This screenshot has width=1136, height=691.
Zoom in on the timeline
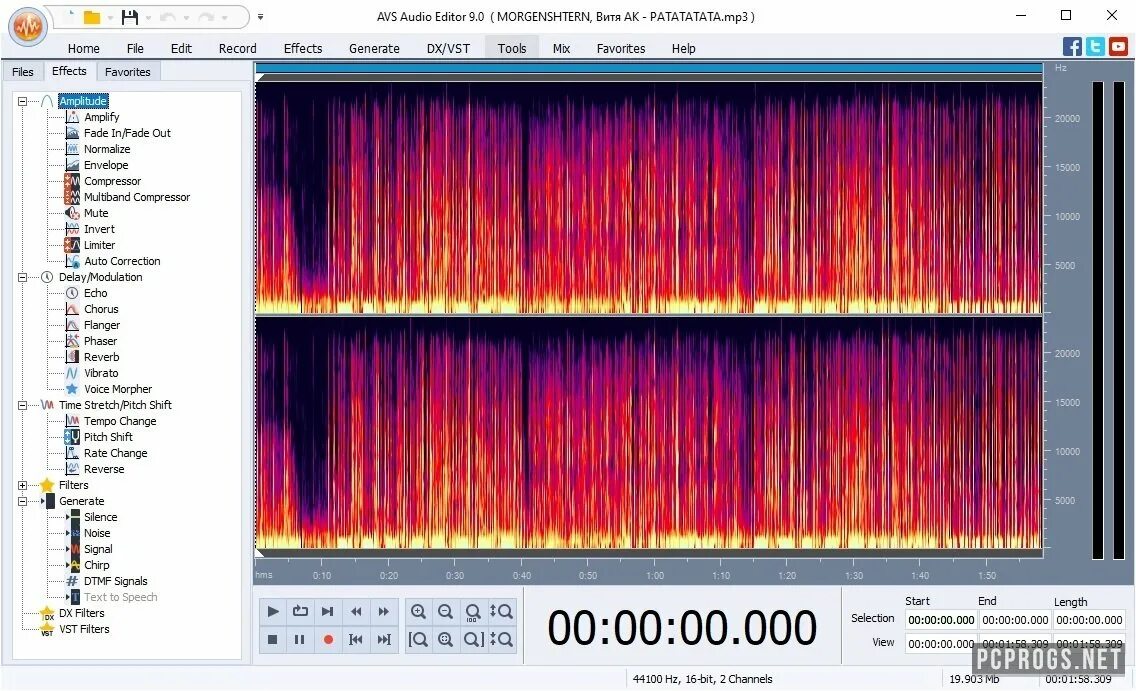pos(418,612)
